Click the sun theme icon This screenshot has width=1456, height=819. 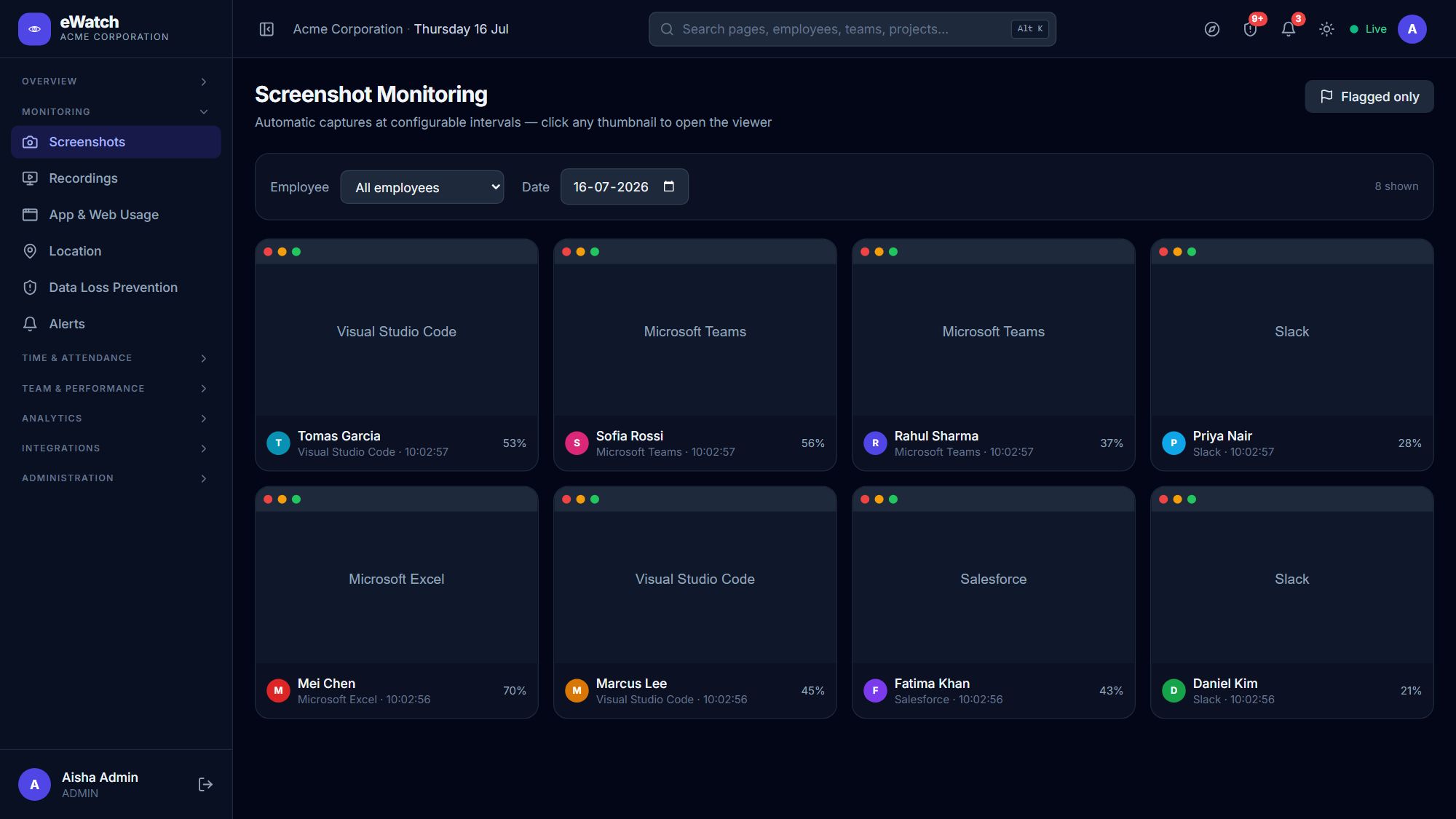(x=1326, y=29)
